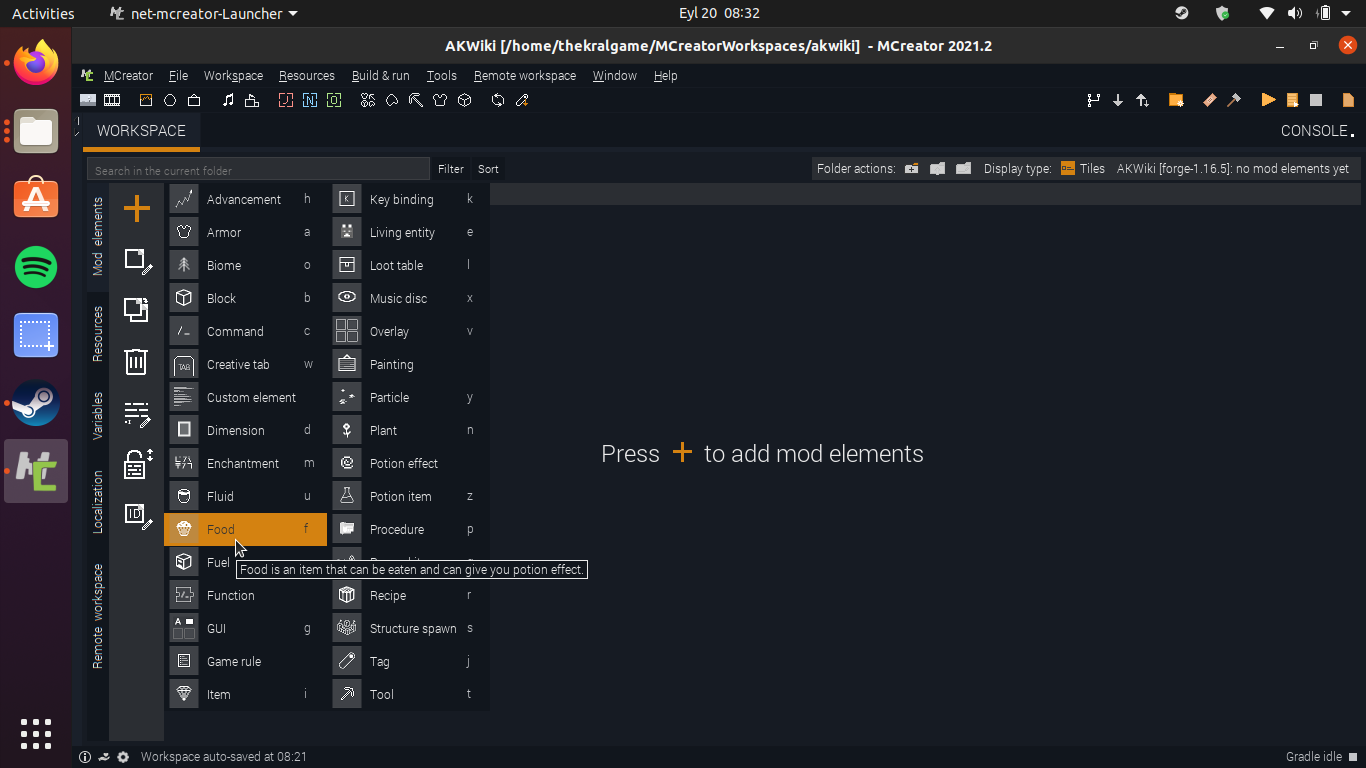Click the add folder icon
Viewport: 1366px width, 768px height.
tap(911, 169)
